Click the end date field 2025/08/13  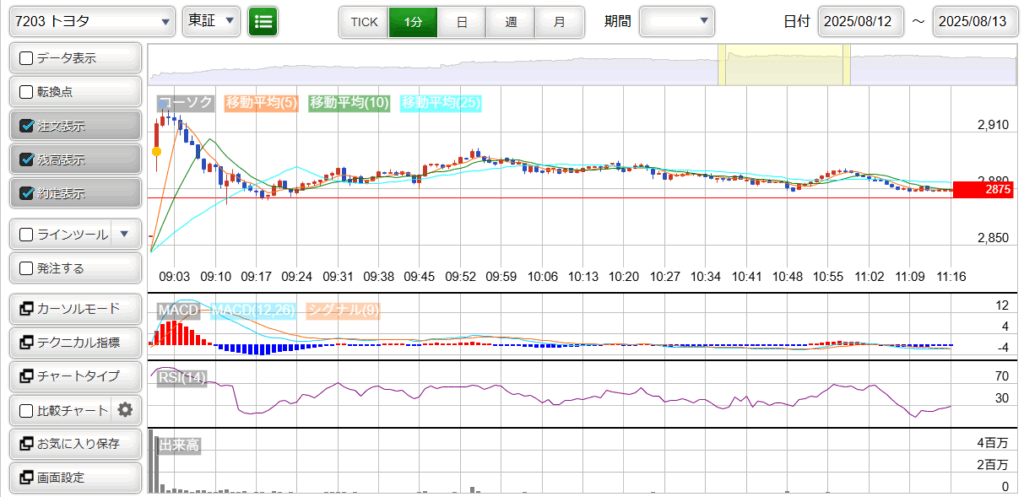click(976, 22)
